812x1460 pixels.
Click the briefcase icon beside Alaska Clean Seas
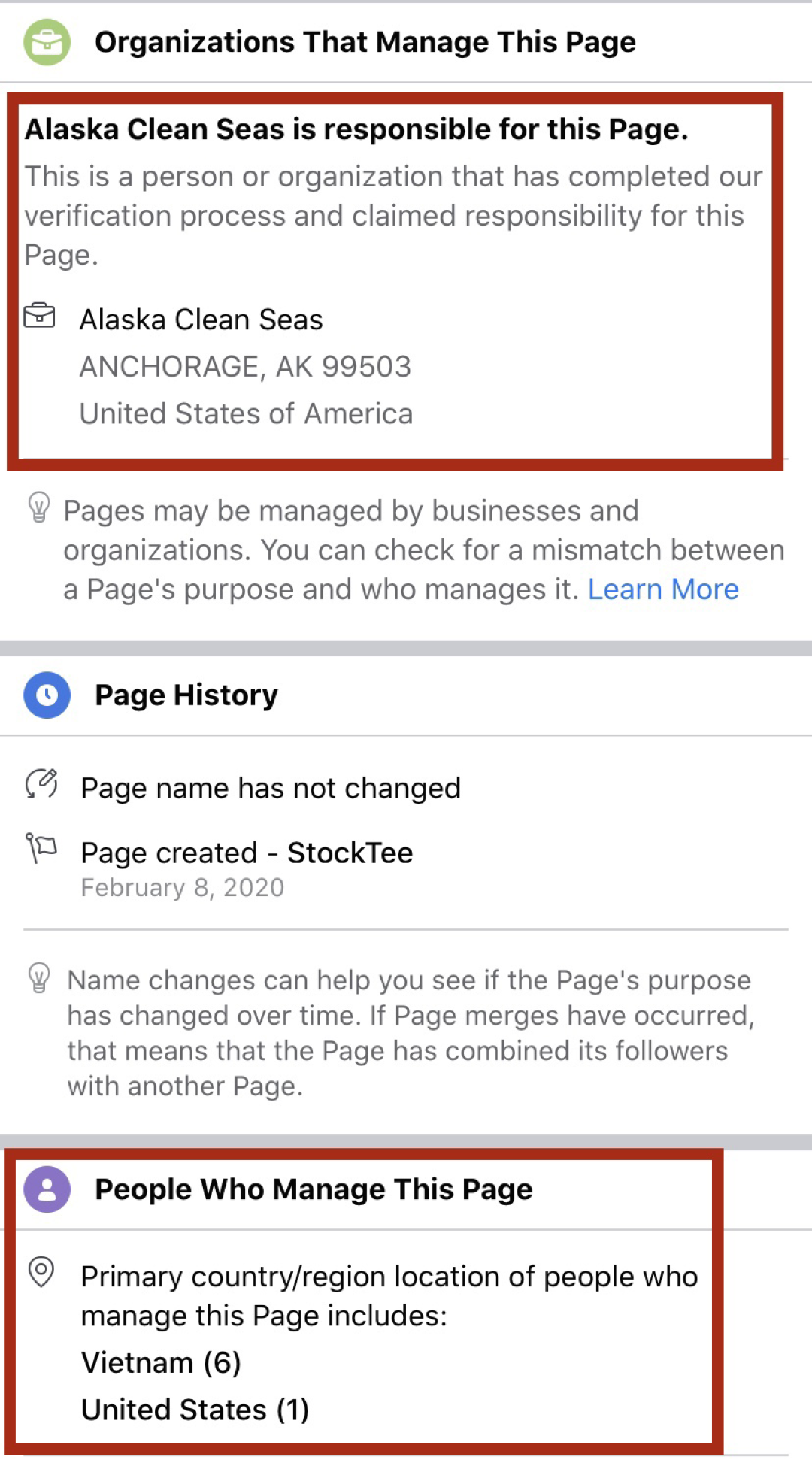(40, 316)
